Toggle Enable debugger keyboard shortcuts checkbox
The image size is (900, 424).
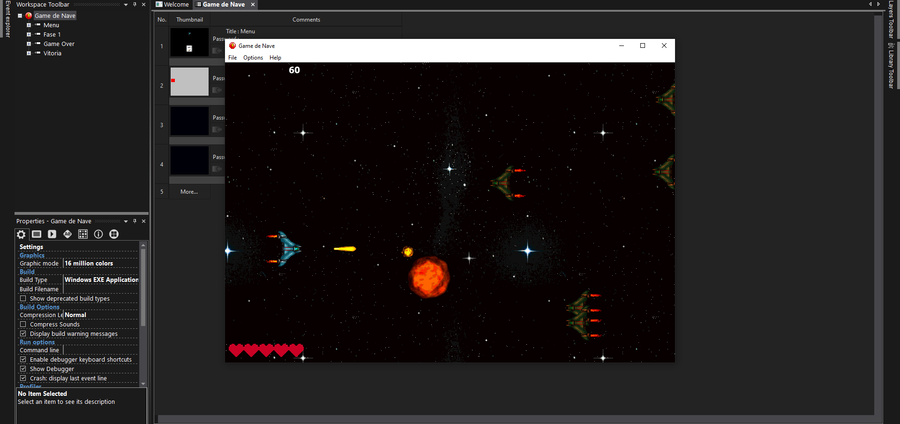pos(24,360)
